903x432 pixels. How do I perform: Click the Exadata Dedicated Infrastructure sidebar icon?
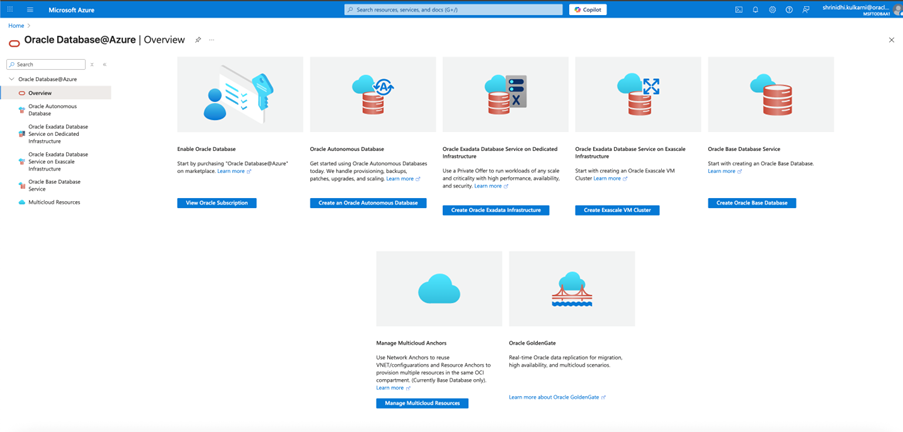coord(22,134)
